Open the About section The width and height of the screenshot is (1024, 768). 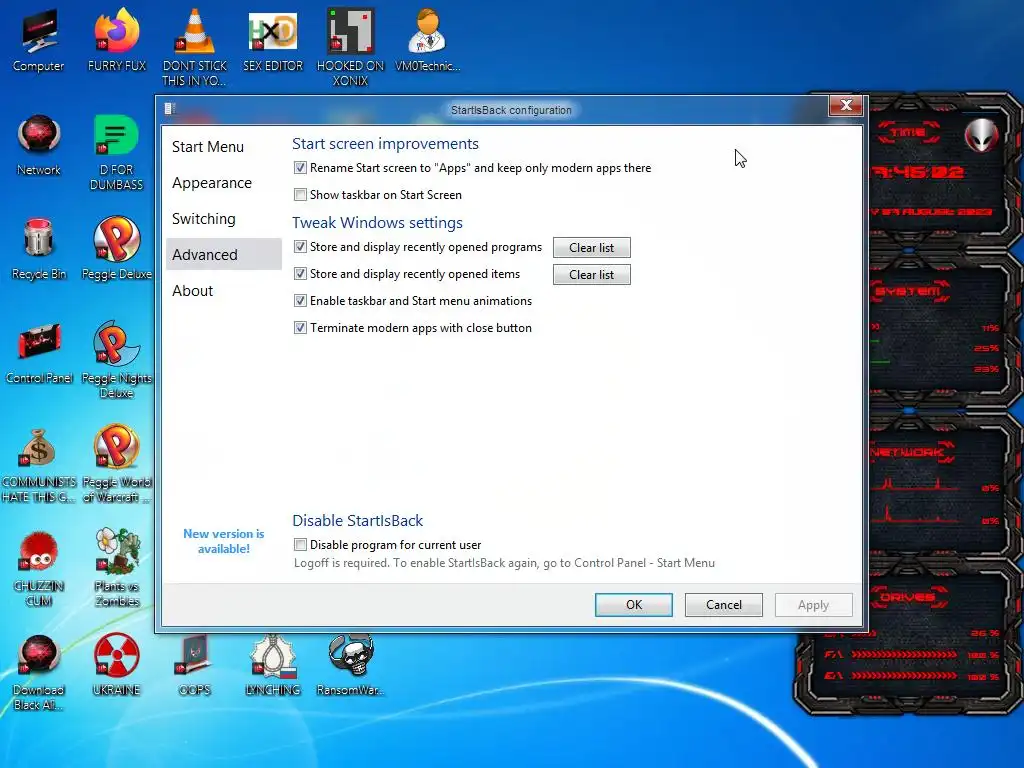223,291
